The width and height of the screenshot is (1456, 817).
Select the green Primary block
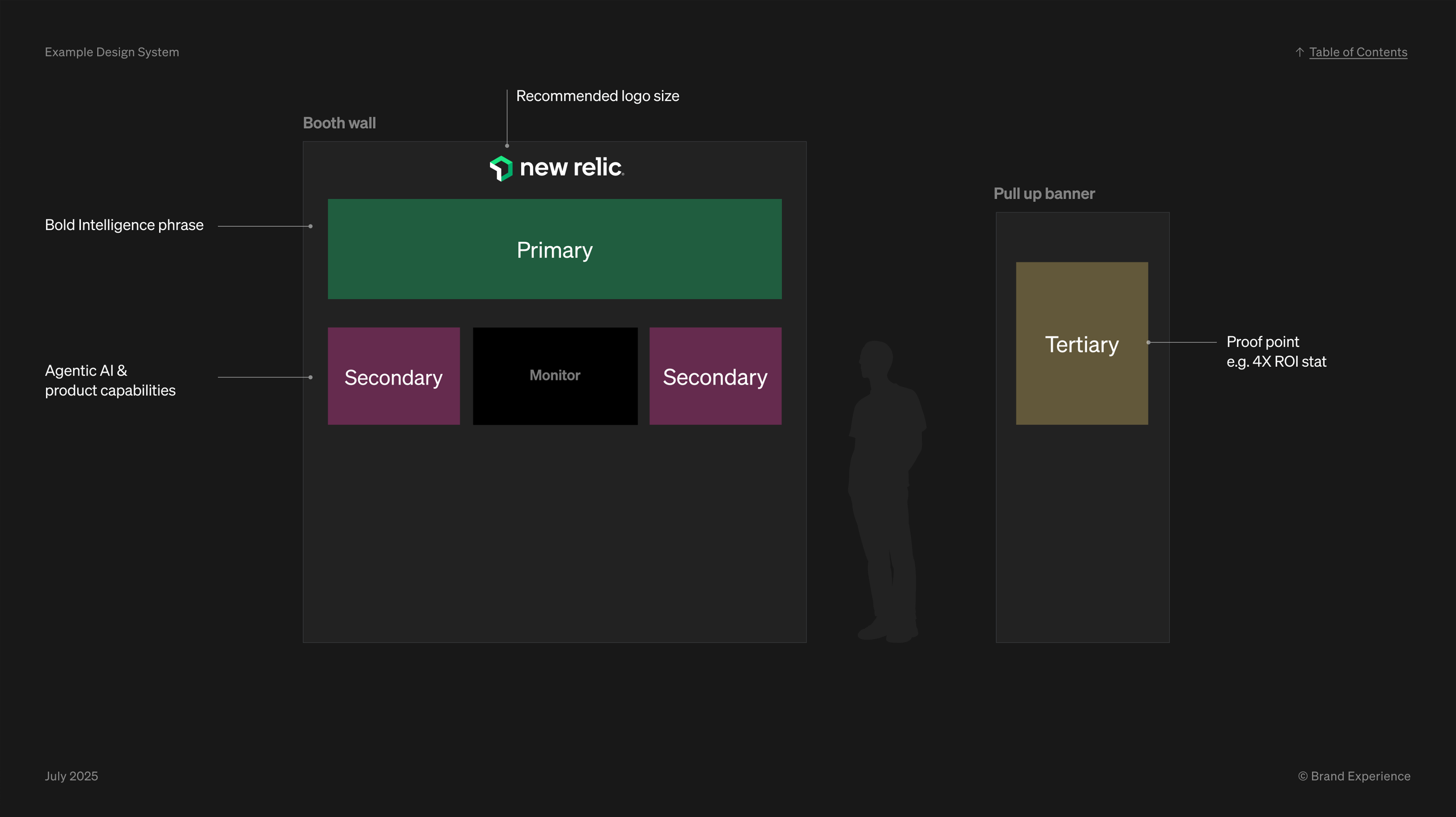click(x=554, y=249)
